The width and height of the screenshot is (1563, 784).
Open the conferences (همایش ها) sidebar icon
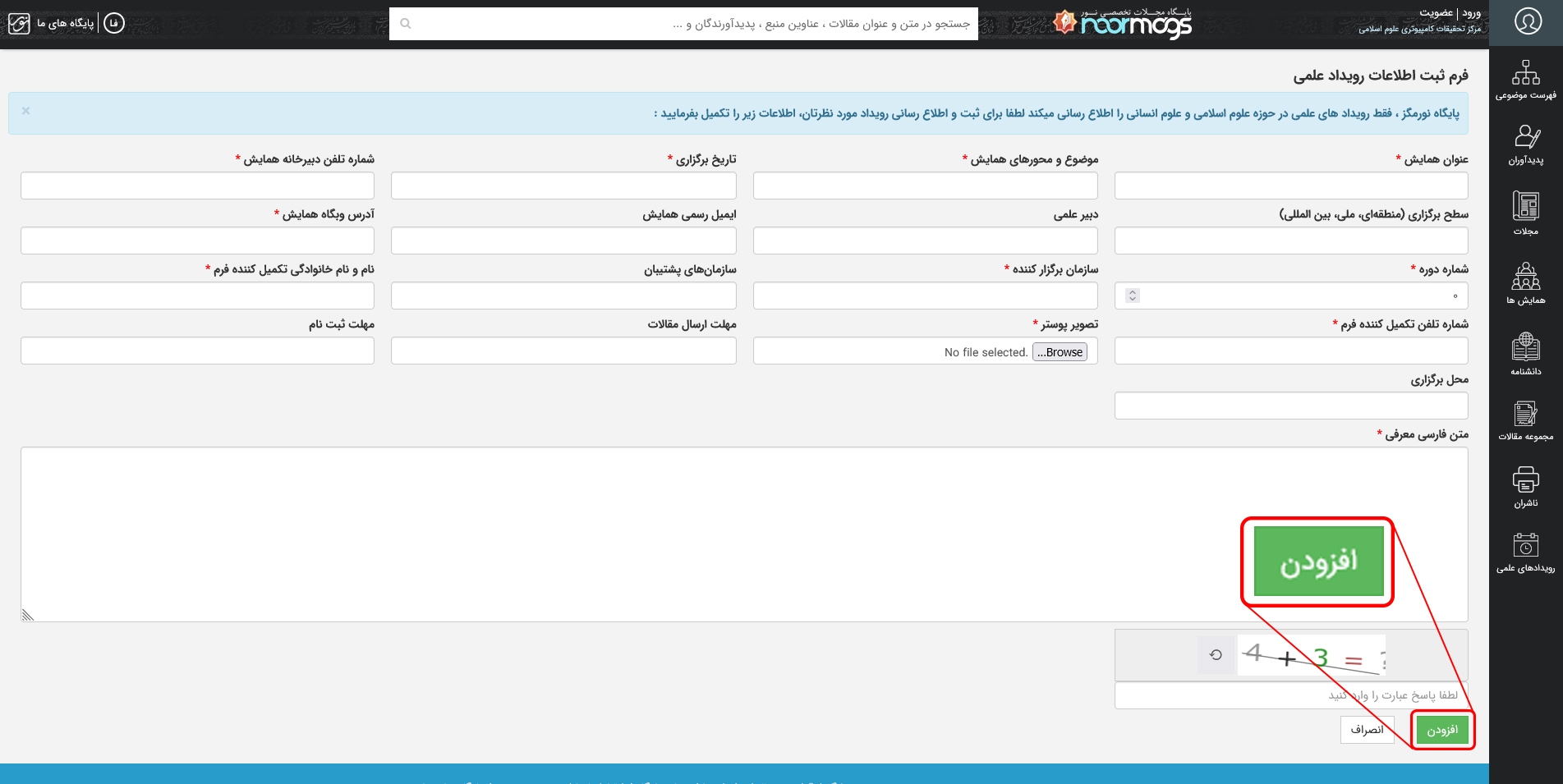pyautogui.click(x=1525, y=283)
